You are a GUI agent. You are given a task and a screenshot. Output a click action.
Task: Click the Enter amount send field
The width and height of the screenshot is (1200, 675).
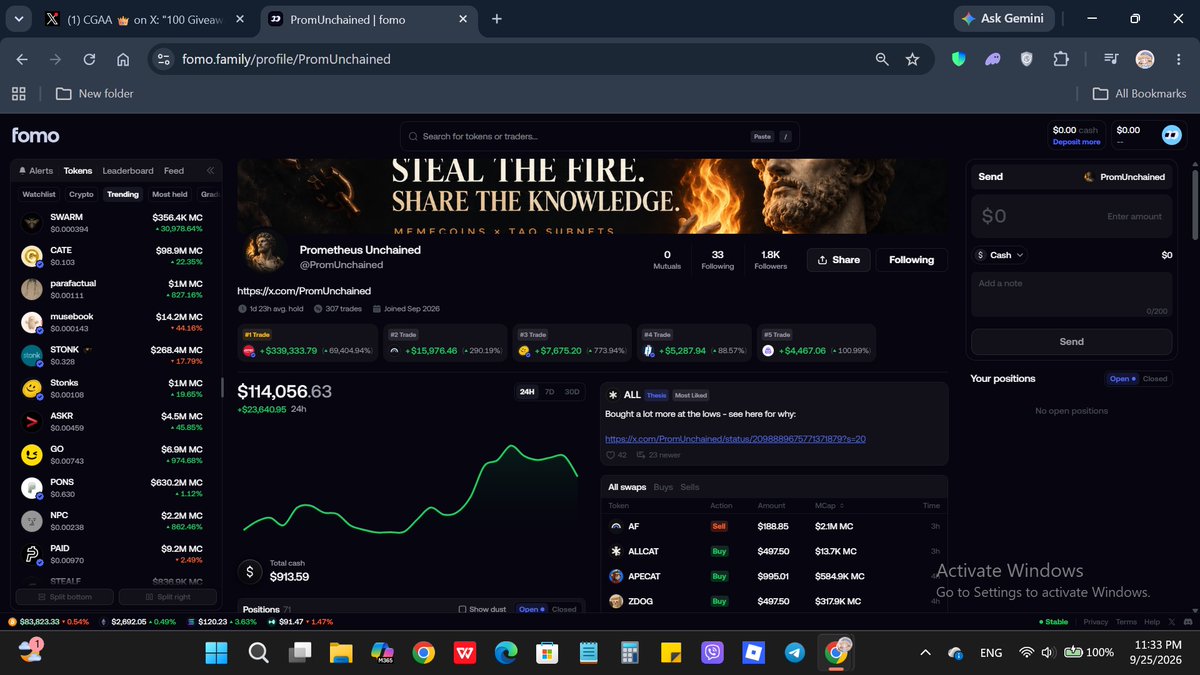(x=1072, y=216)
